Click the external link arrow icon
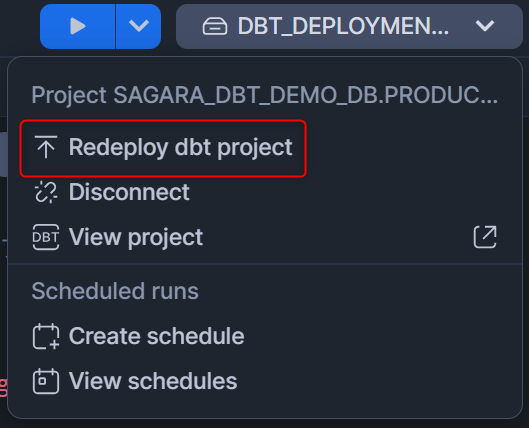The width and height of the screenshot is (529, 428). pyautogui.click(x=485, y=237)
